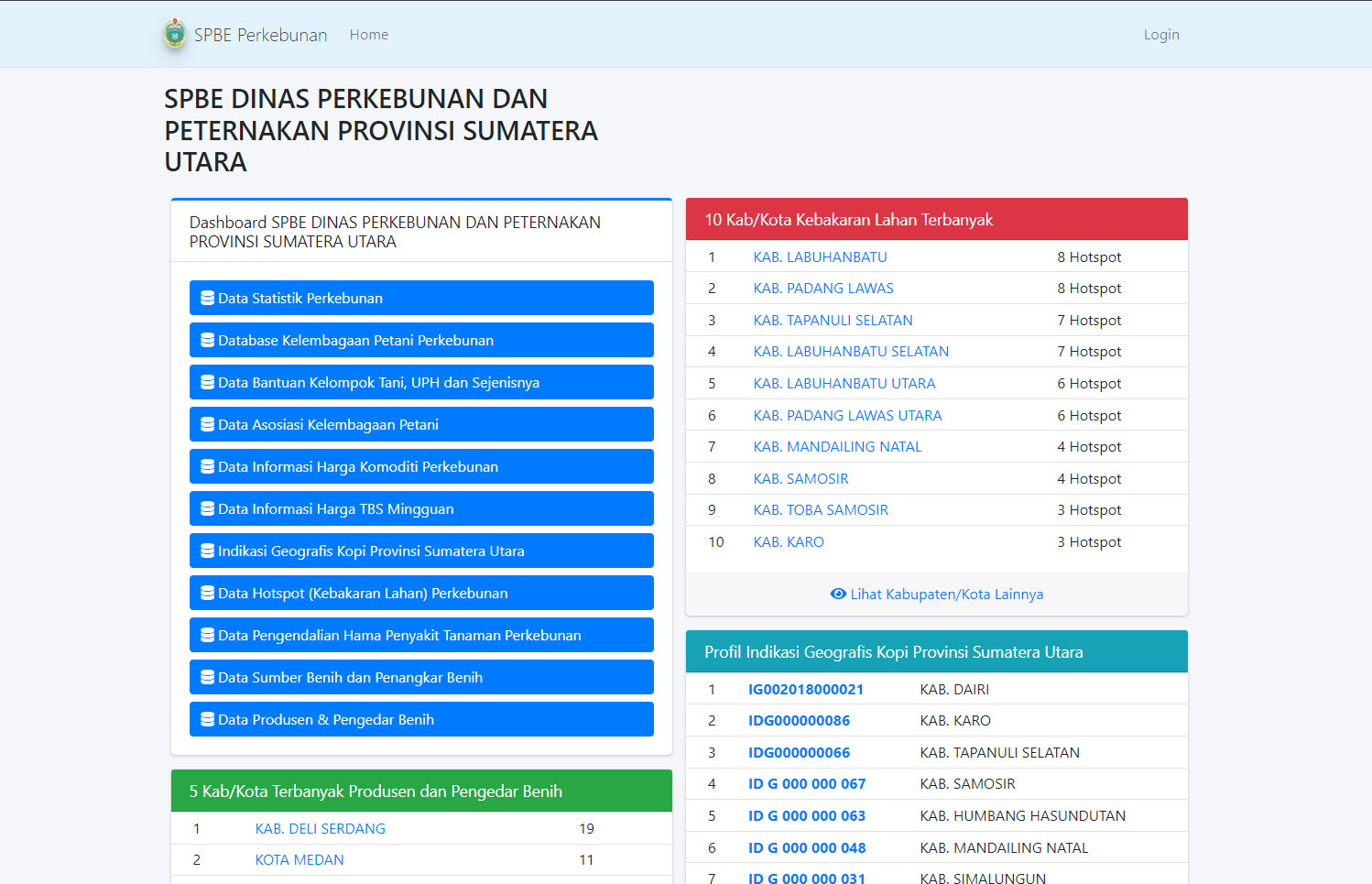1372x884 pixels.
Task: Open Data Produsen & Pengedar Benih
Action: [x=421, y=719]
